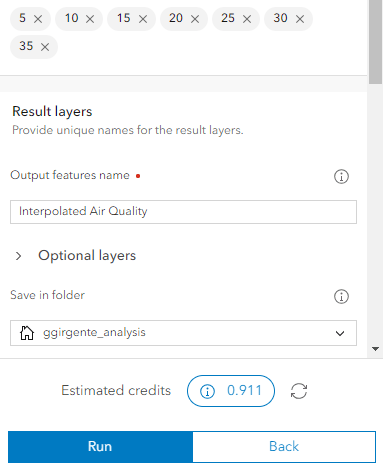Click the Save in folder label
This screenshot has height=467, width=383.
pos(48,295)
